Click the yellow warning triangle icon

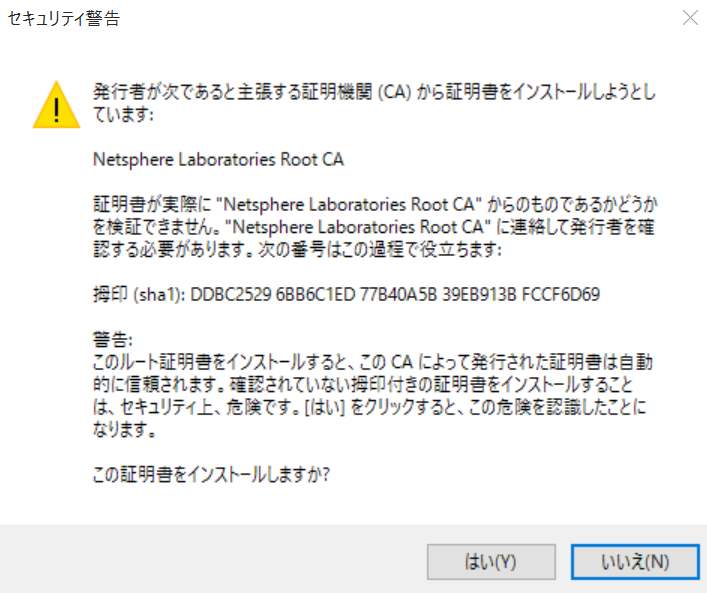click(56, 105)
